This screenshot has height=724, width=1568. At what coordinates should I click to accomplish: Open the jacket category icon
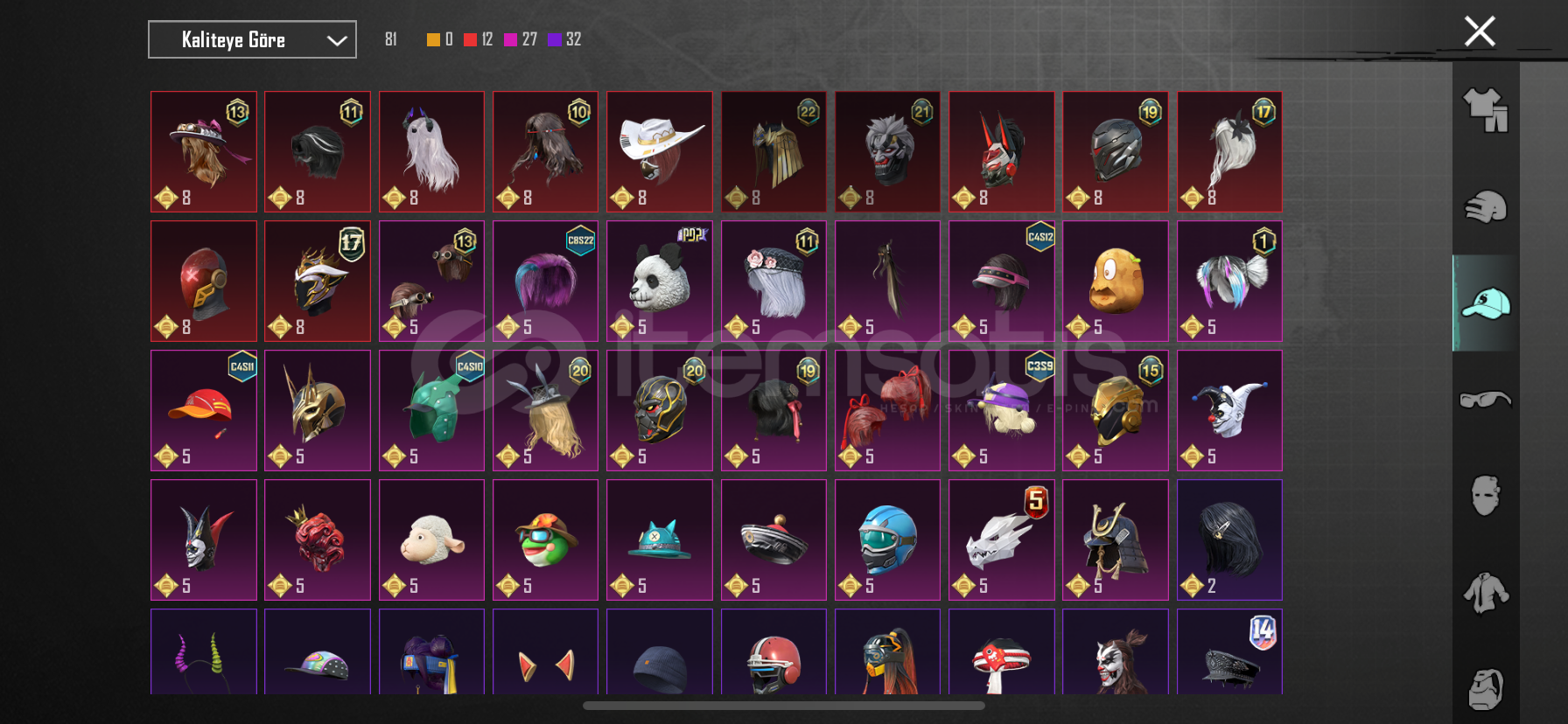click(x=1486, y=593)
